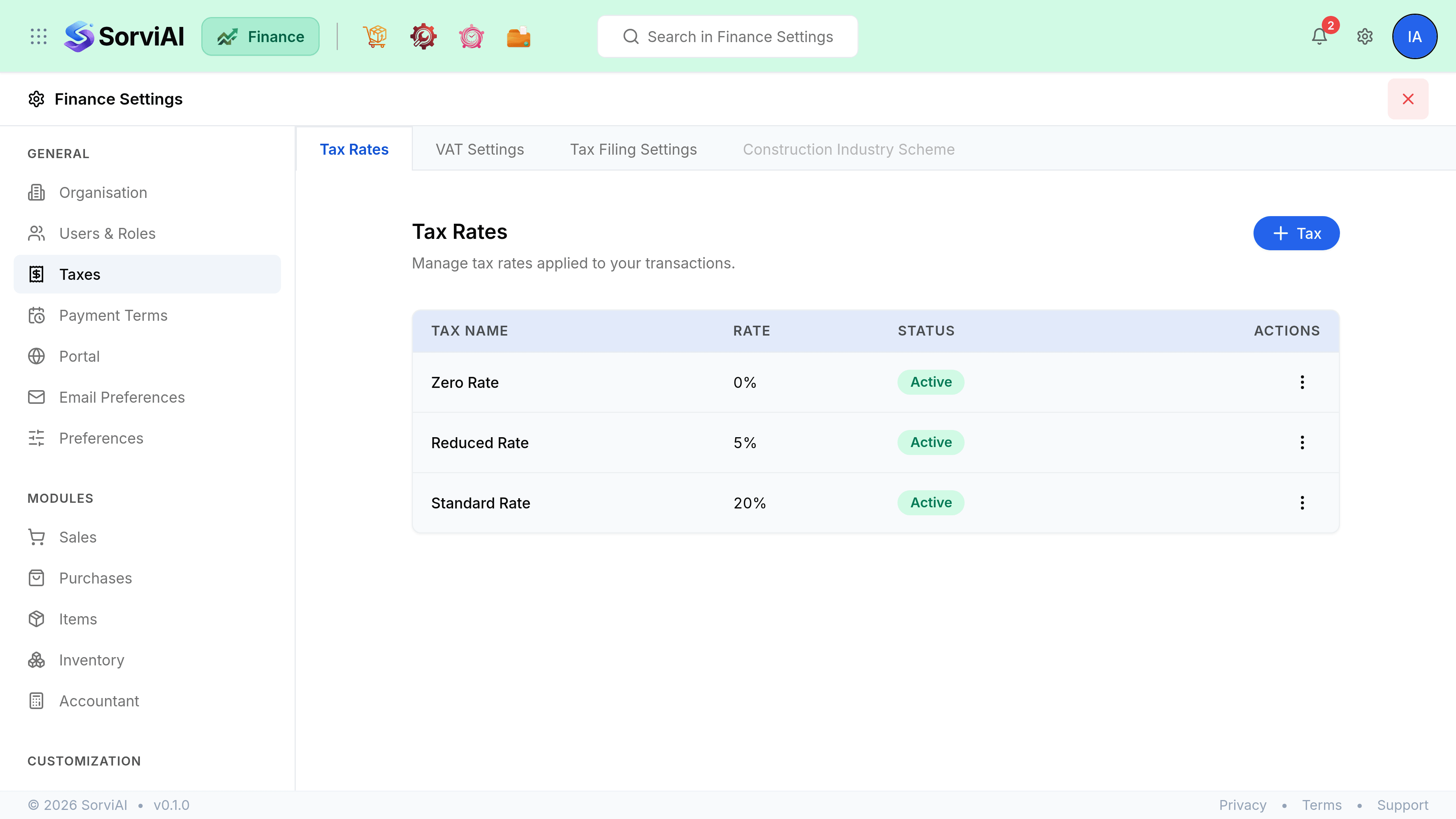1456x819 pixels.
Task: Click the Finance Settings gear icon
Action: point(36,99)
